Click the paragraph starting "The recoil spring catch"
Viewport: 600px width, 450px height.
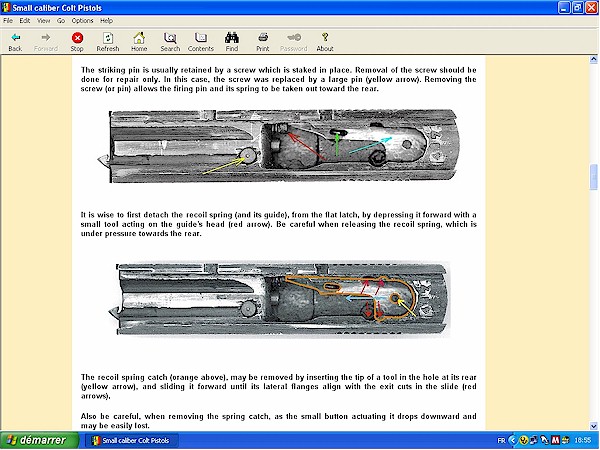[279, 386]
